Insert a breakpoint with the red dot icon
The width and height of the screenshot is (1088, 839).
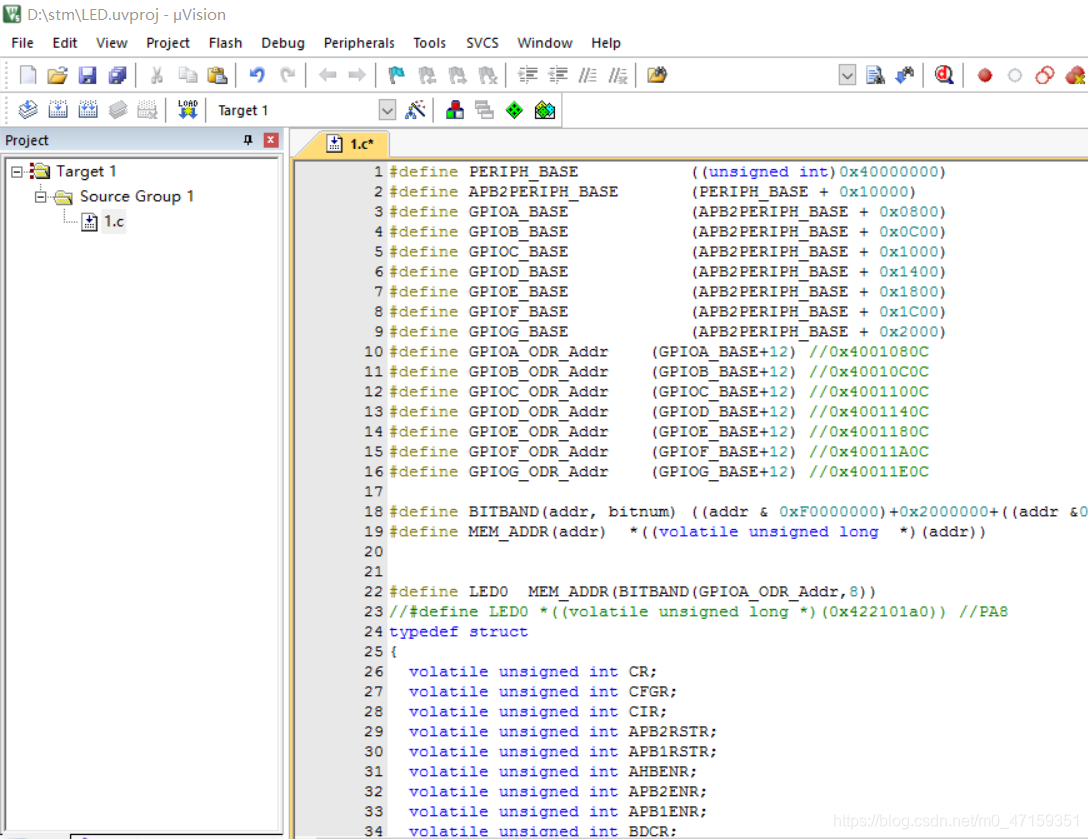(x=985, y=75)
